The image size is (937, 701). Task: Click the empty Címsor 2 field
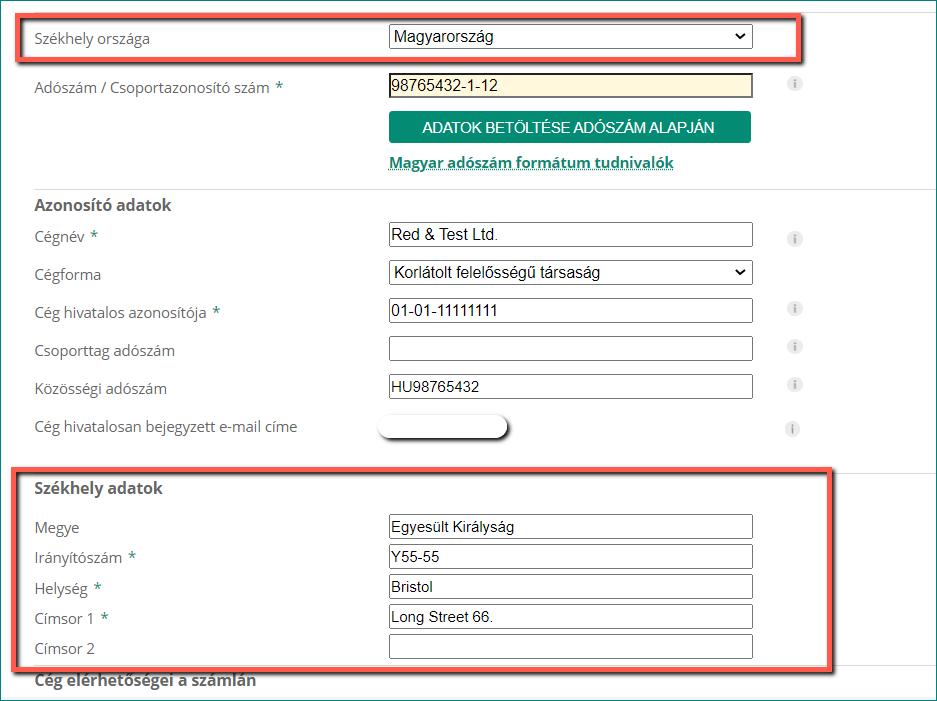tap(571, 647)
